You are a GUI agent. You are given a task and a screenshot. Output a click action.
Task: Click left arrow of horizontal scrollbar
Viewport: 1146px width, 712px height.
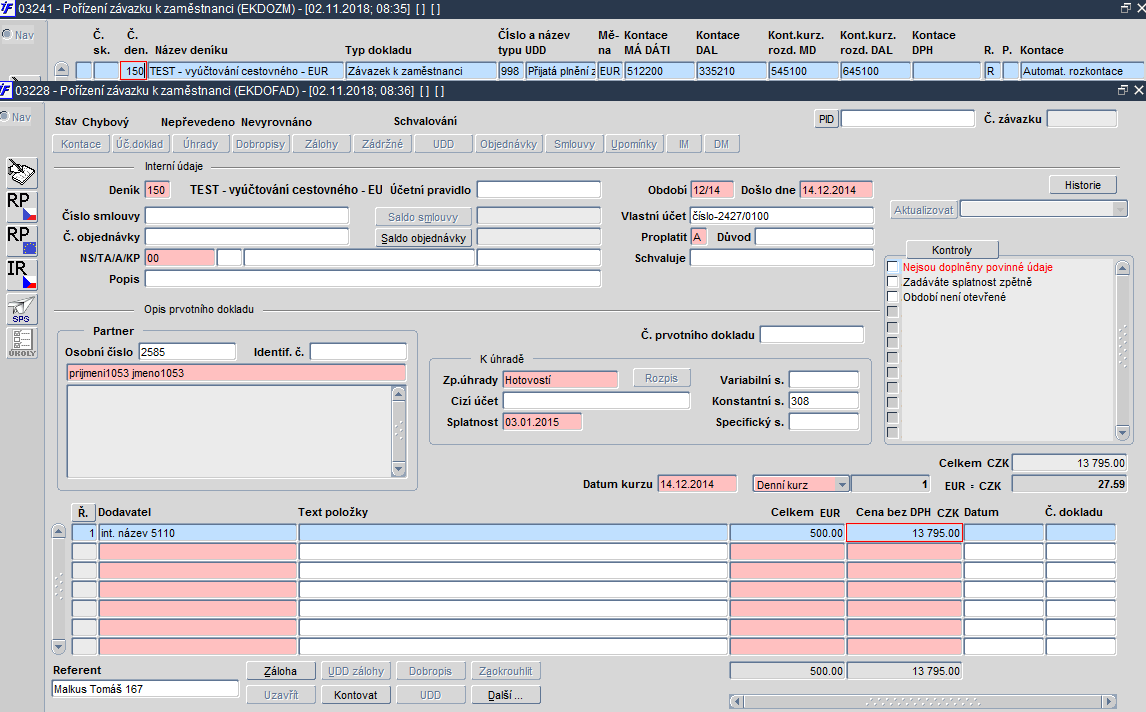click(737, 702)
